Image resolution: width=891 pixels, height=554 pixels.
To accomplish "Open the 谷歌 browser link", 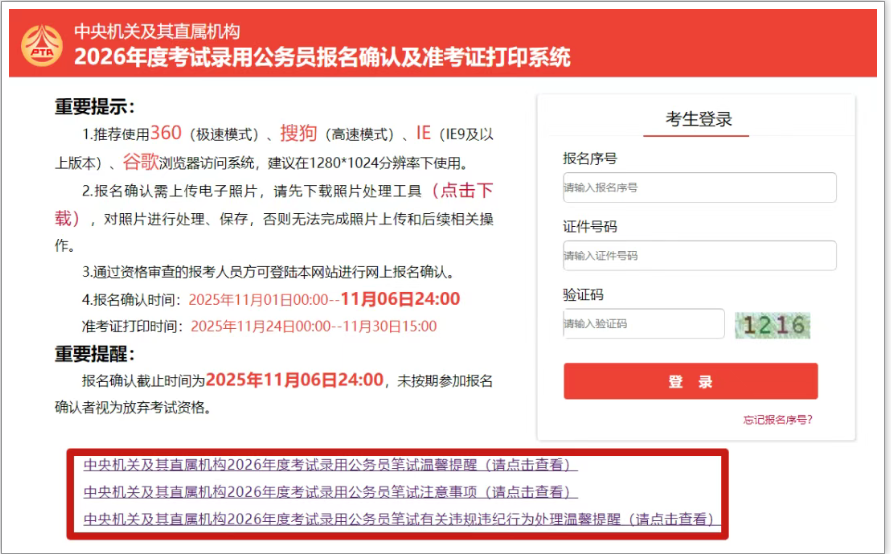I will [140, 162].
